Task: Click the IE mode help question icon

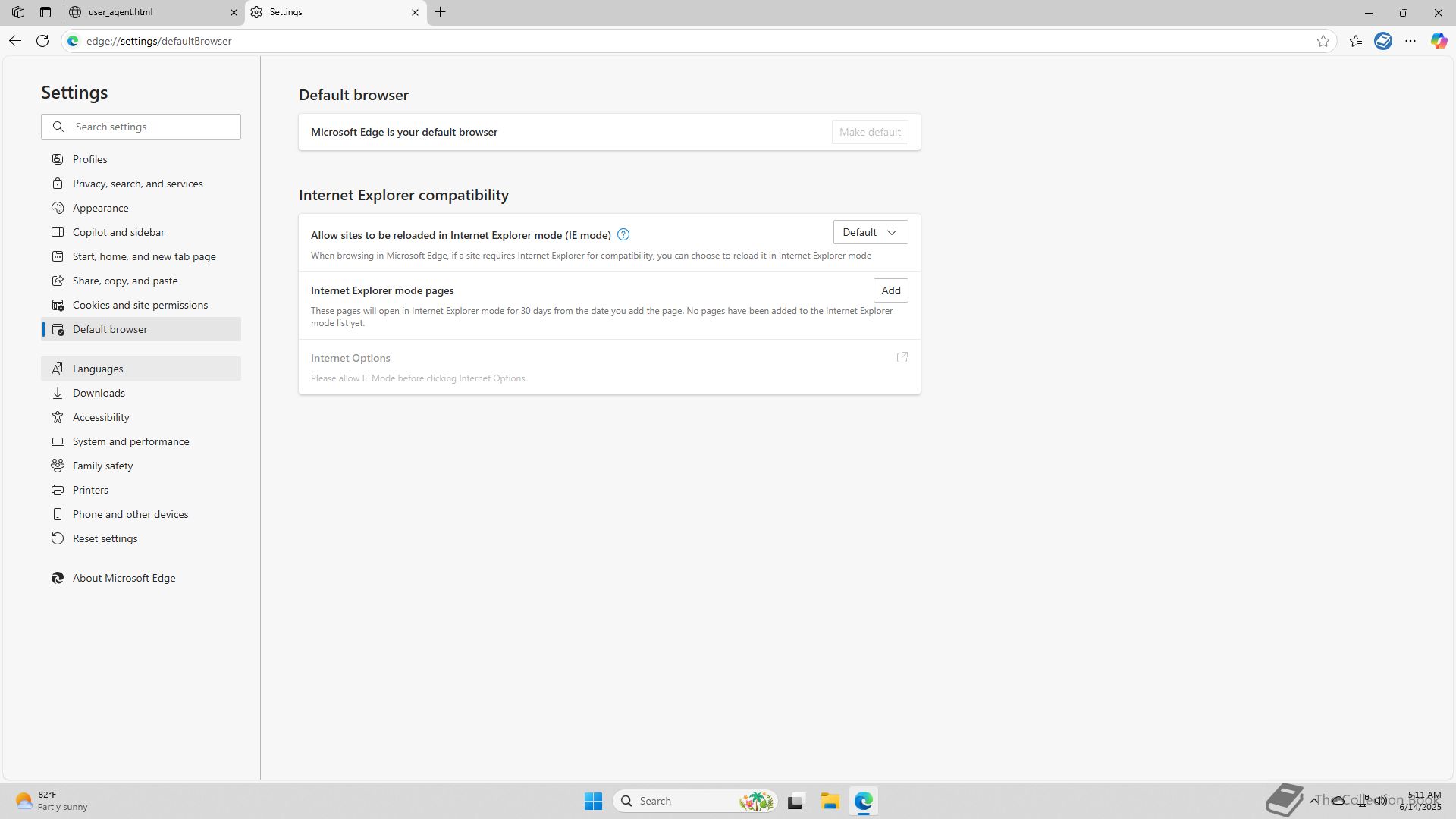Action: 623,234
